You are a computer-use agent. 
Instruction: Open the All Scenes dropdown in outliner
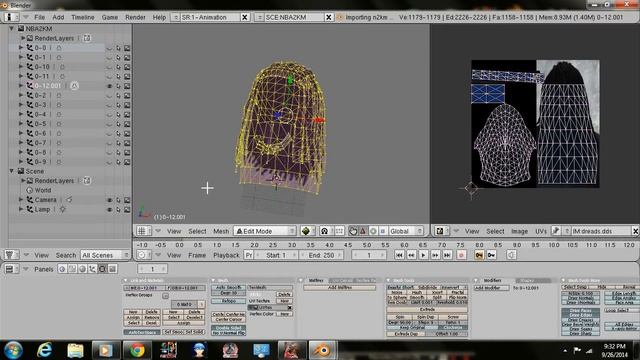click(105, 255)
